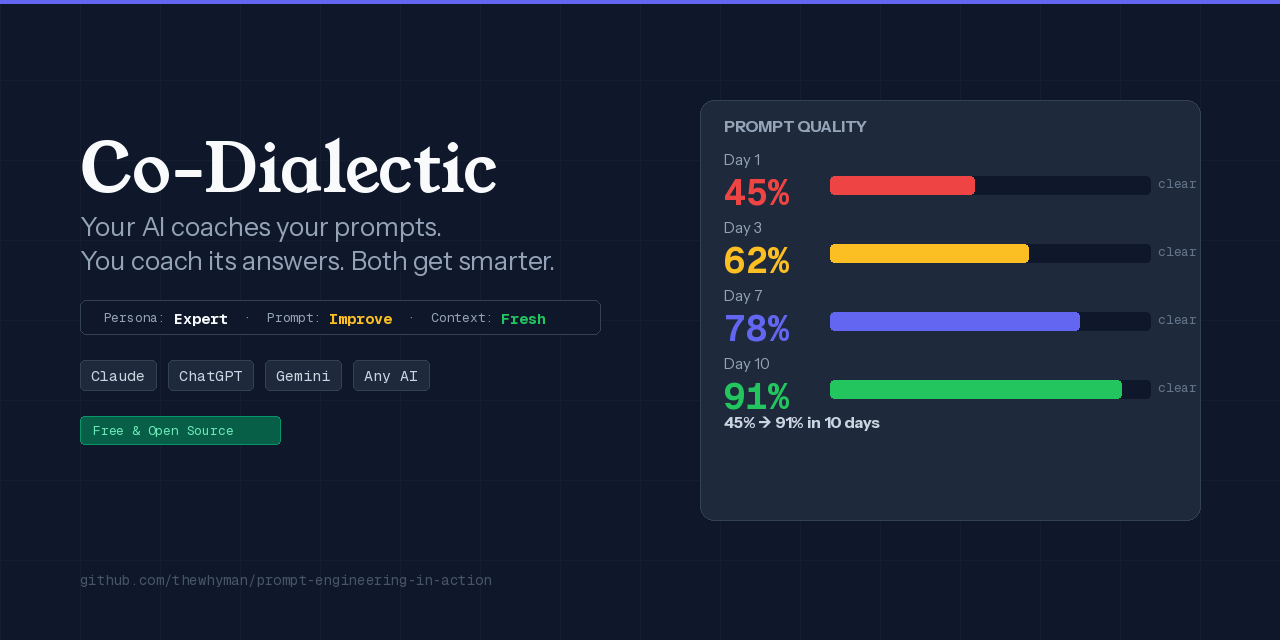Choose the Gemini chip
This screenshot has height=640, width=1280.
click(x=303, y=376)
